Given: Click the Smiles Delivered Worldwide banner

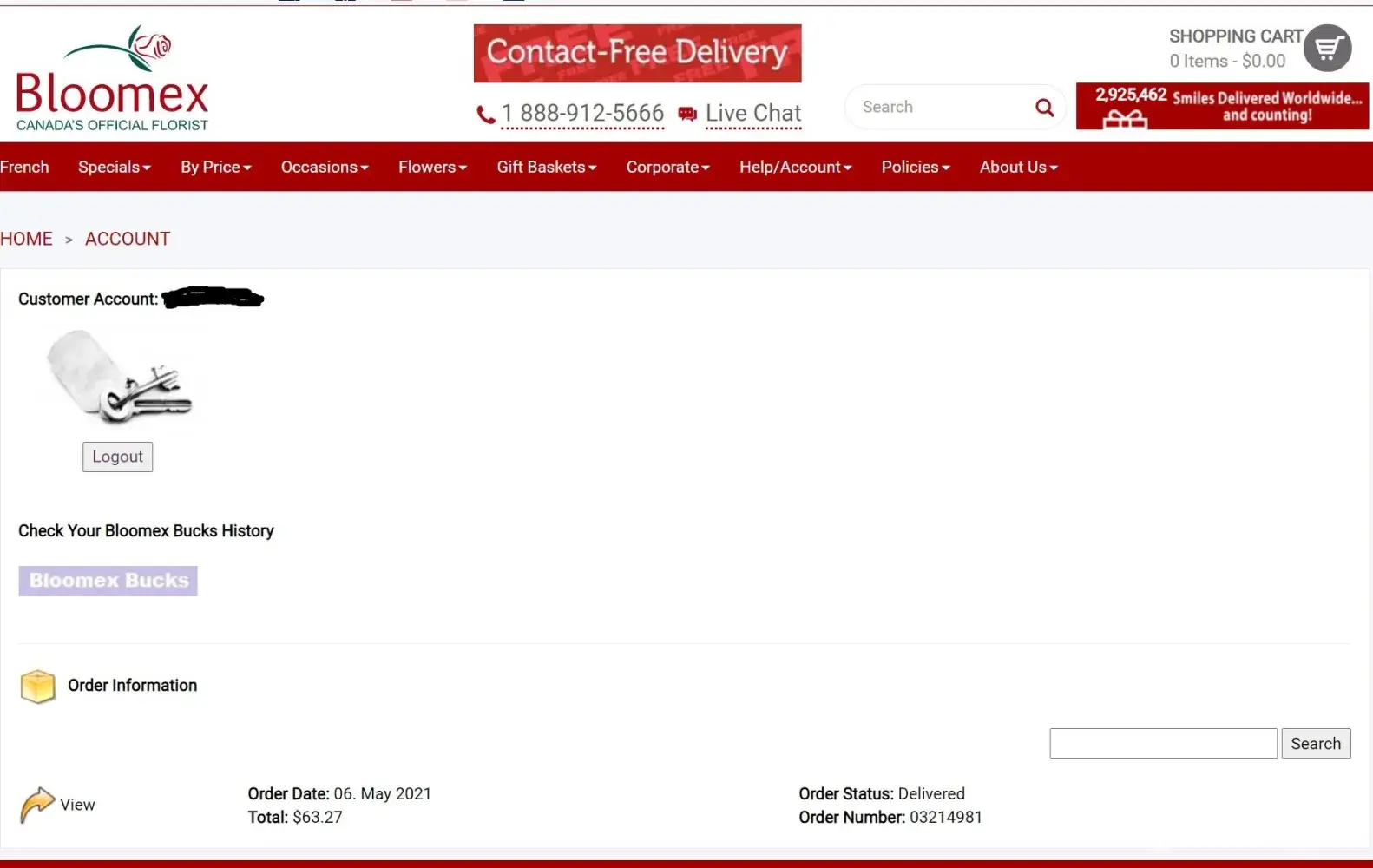Looking at the screenshot, I should click(1222, 106).
